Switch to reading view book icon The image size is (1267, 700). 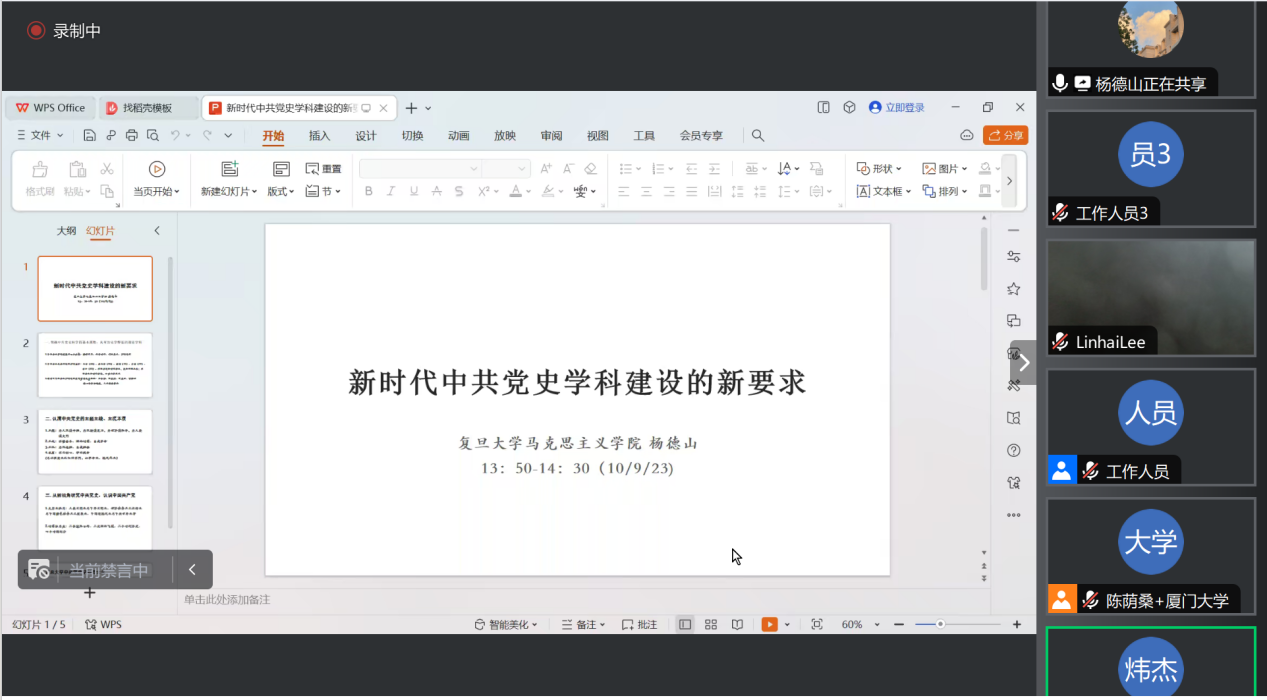point(737,624)
